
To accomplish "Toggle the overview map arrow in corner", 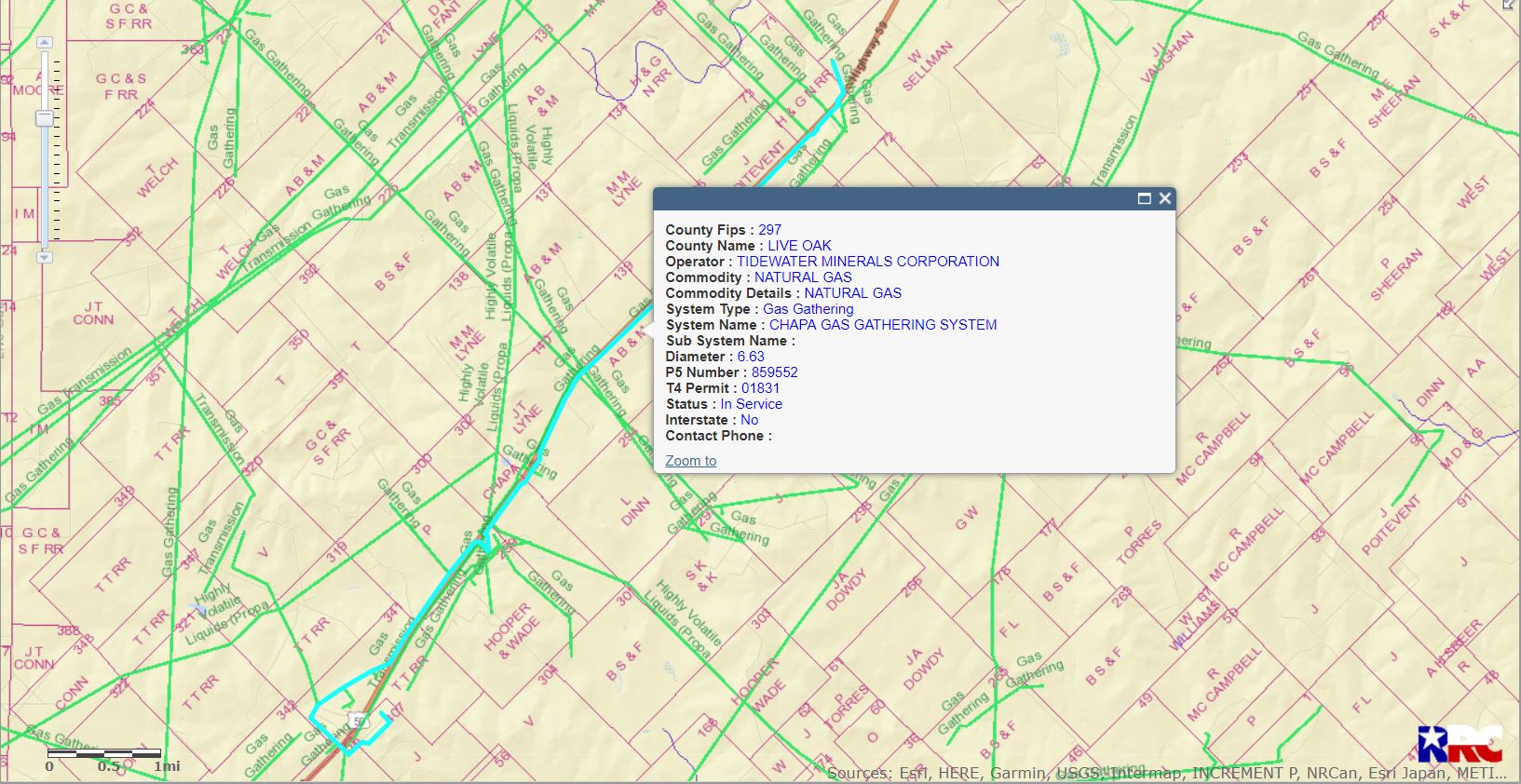I will (x=1510, y=5).
